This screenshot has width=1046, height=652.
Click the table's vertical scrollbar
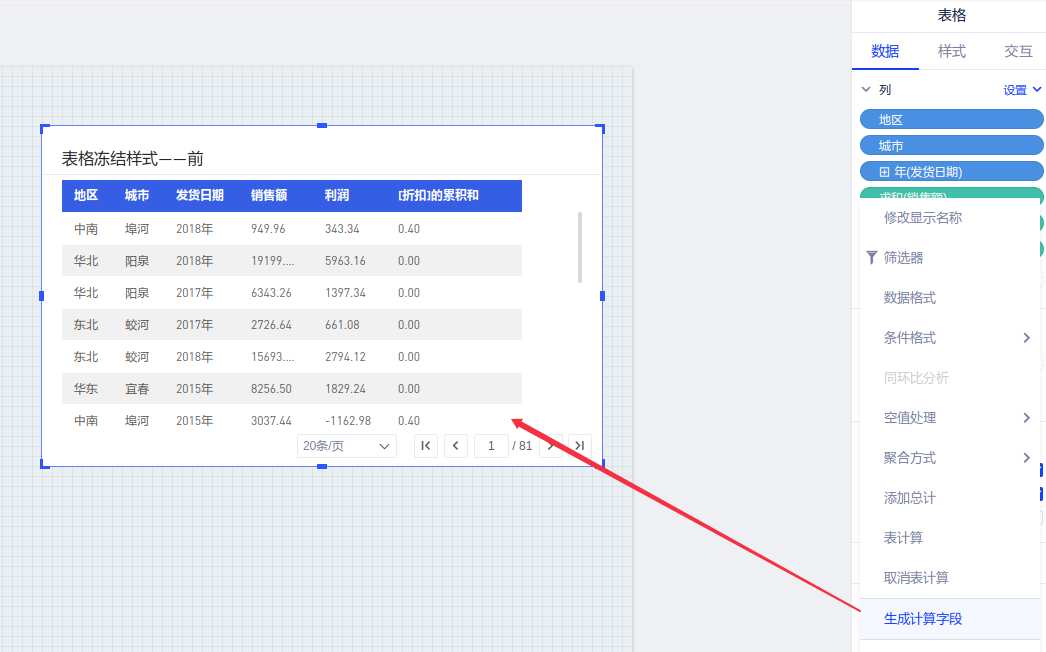tap(580, 247)
